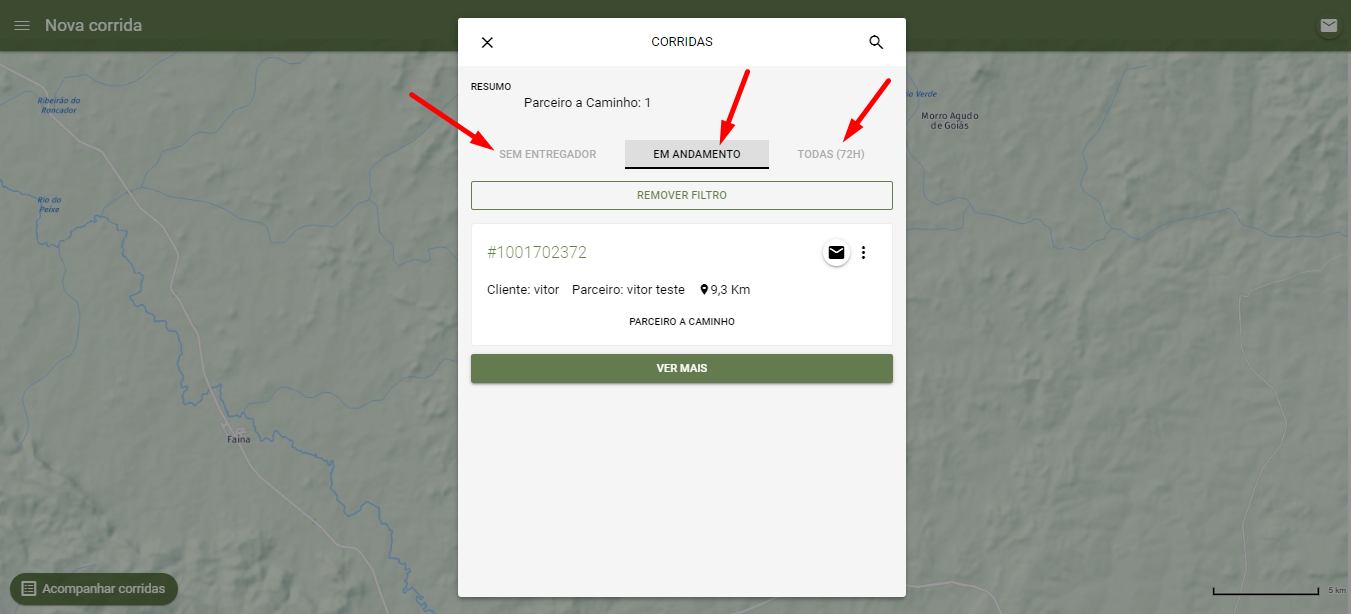Click Rio do Peixe map label
Viewport: 1351px width, 614px height.
coord(49,204)
